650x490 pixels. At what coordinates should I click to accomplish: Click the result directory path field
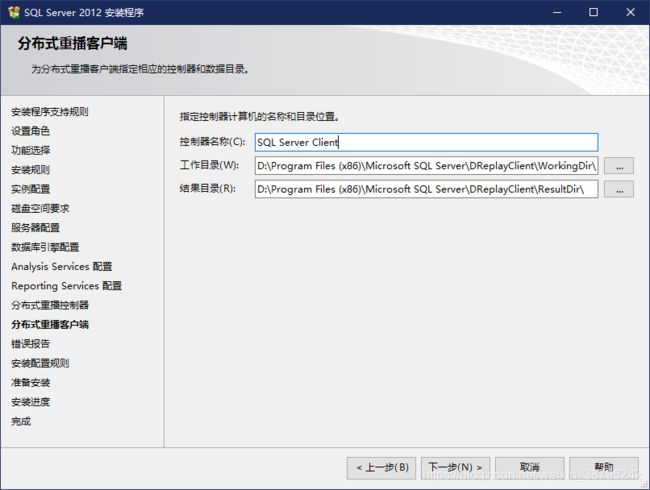coord(426,189)
